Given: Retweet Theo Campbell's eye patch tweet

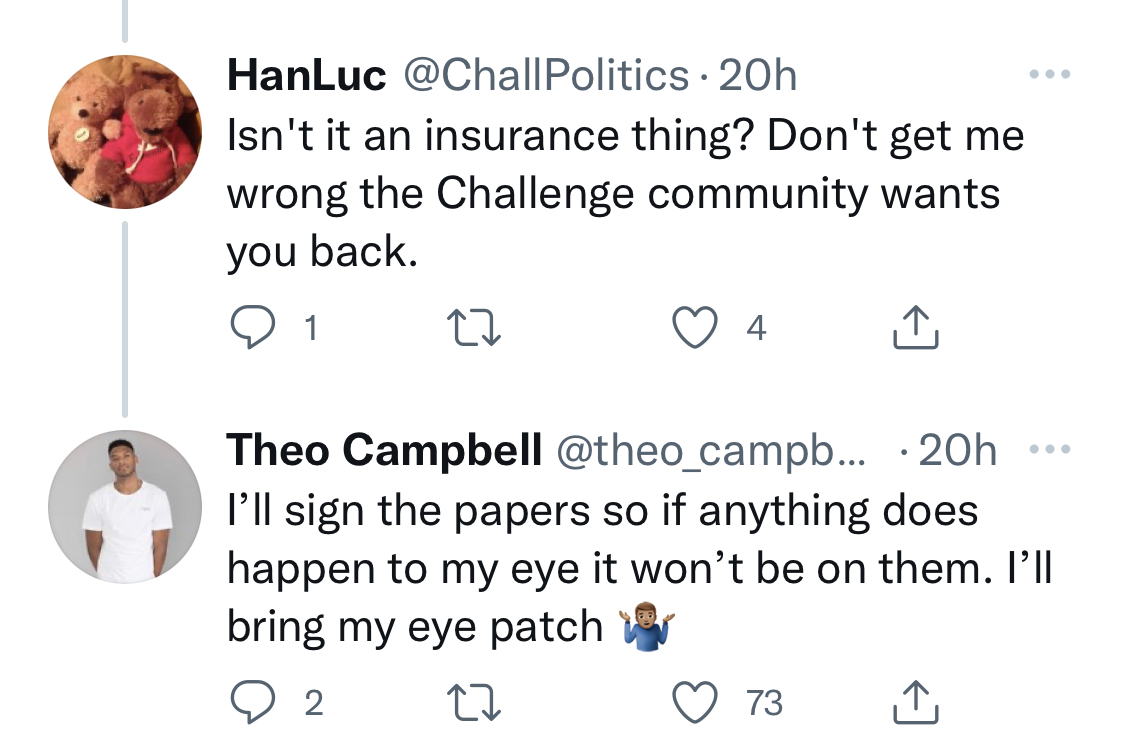Looking at the screenshot, I should click(474, 702).
